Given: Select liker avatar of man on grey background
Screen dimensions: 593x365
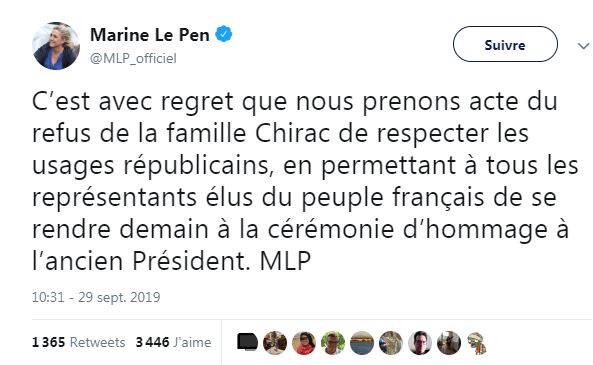Looking at the screenshot, I should coord(420,343).
